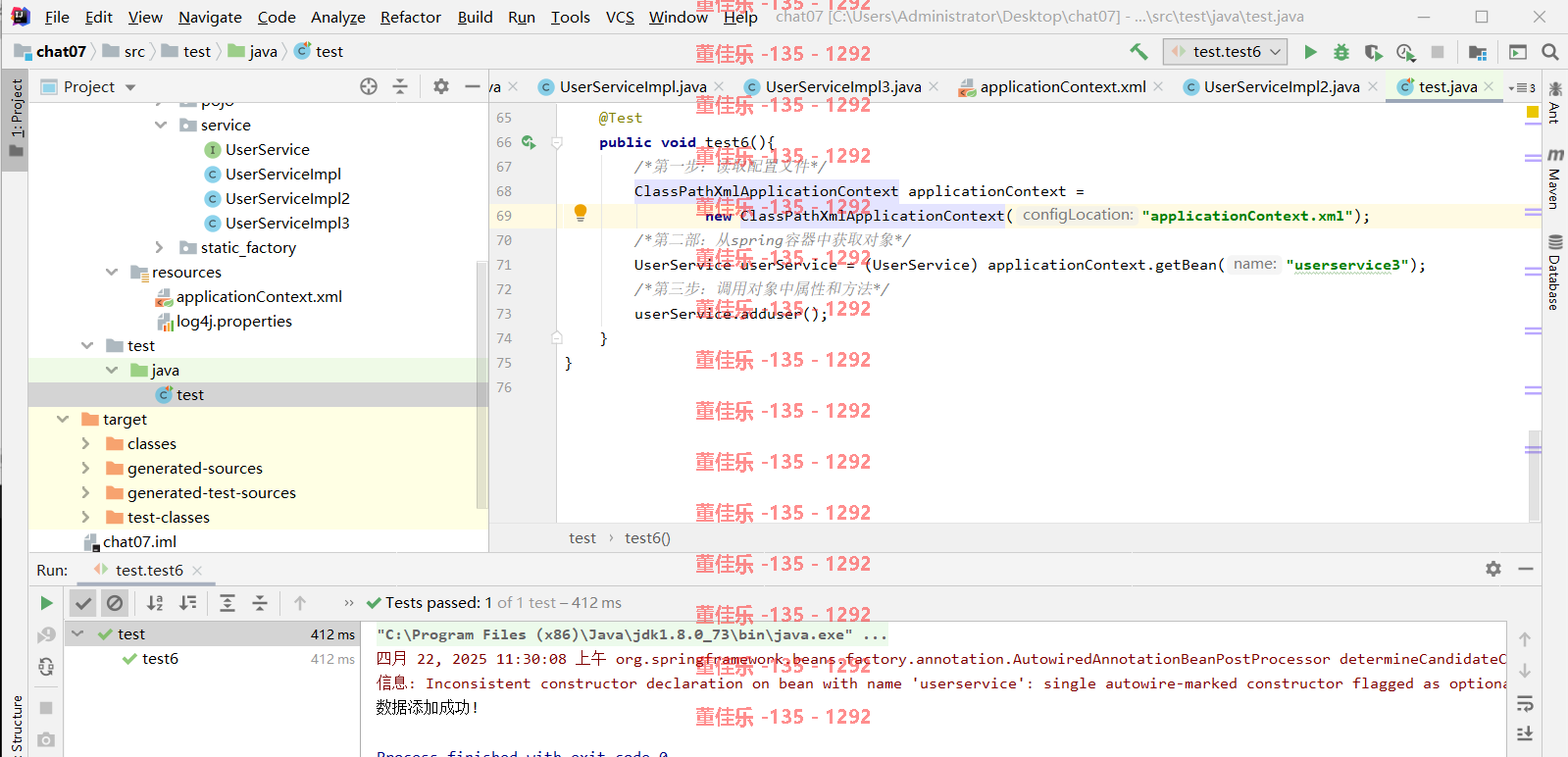Image resolution: width=1568 pixels, height=757 pixels.
Task: Click the scroll-to-end icon in console
Action: [x=1525, y=733]
